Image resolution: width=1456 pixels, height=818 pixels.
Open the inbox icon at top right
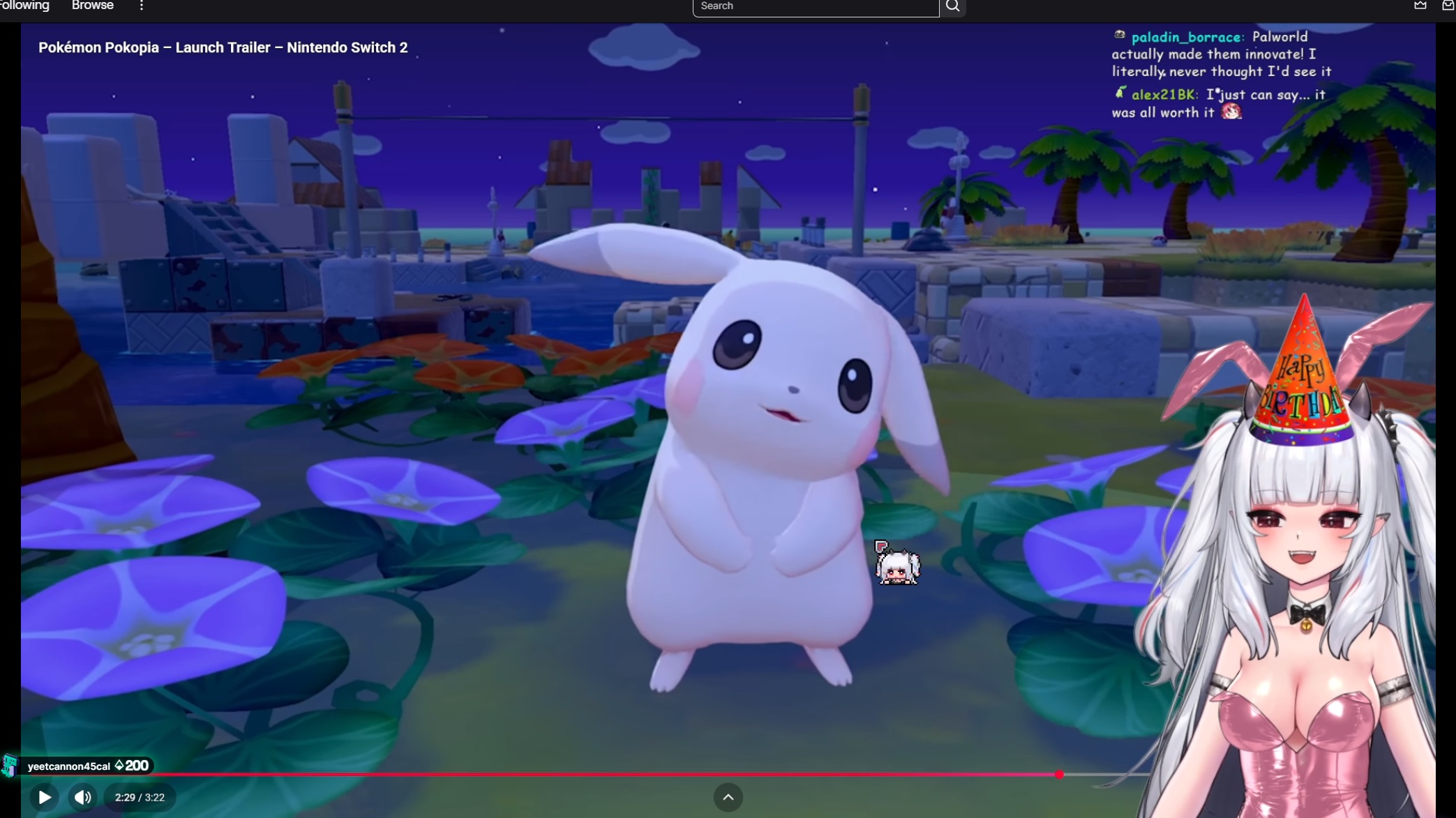click(x=1448, y=6)
